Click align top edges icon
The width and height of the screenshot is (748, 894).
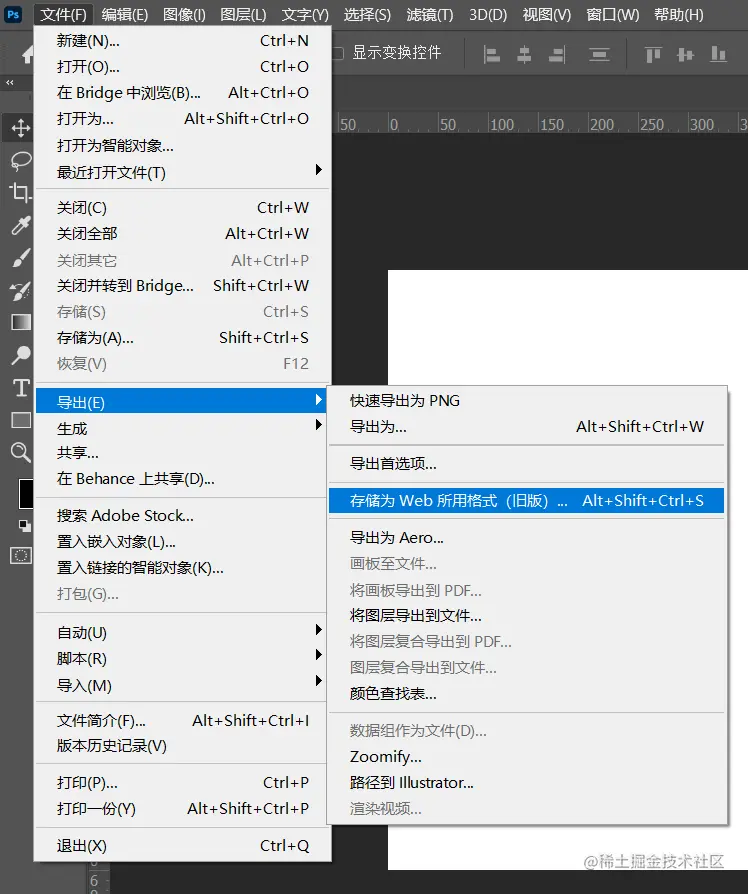(653, 55)
